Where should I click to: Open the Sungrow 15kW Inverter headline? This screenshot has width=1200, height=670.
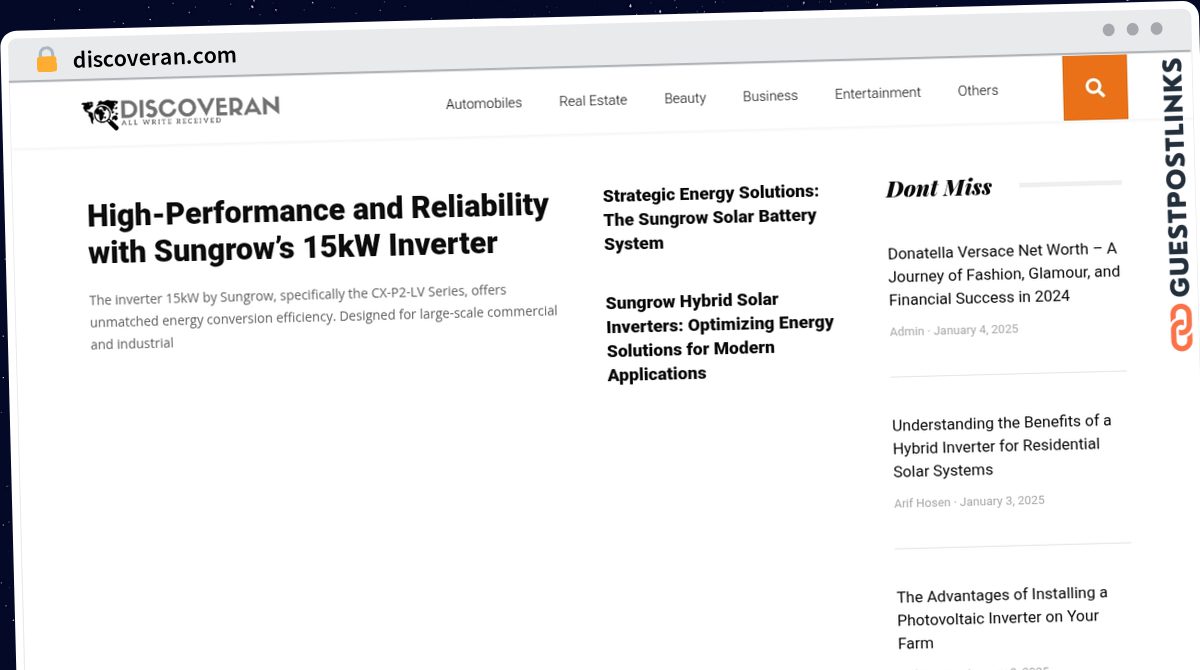point(319,227)
